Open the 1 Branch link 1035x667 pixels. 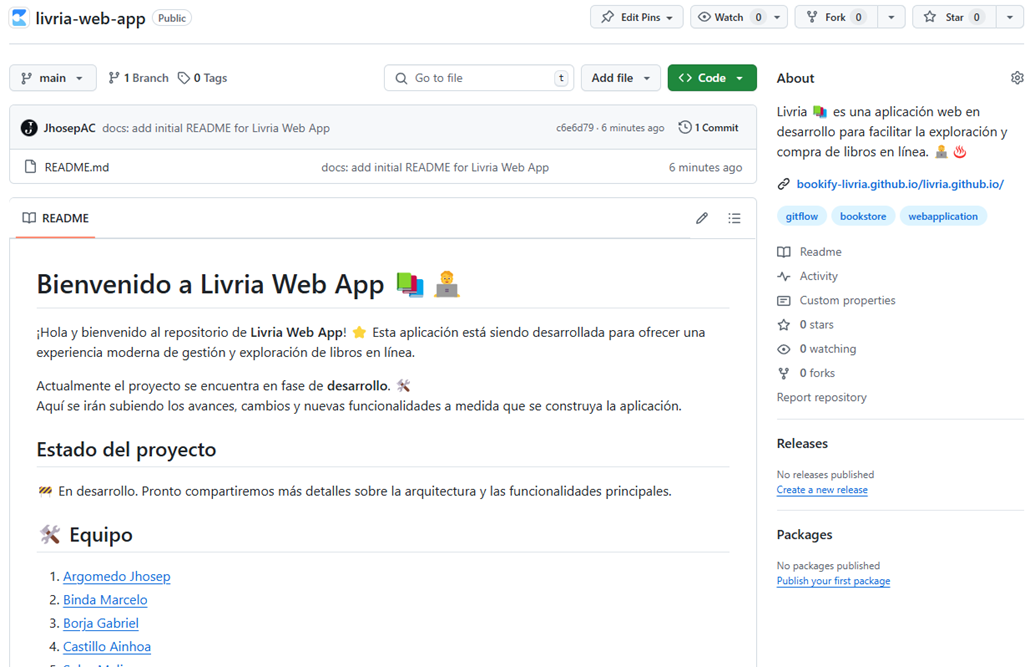click(x=139, y=78)
